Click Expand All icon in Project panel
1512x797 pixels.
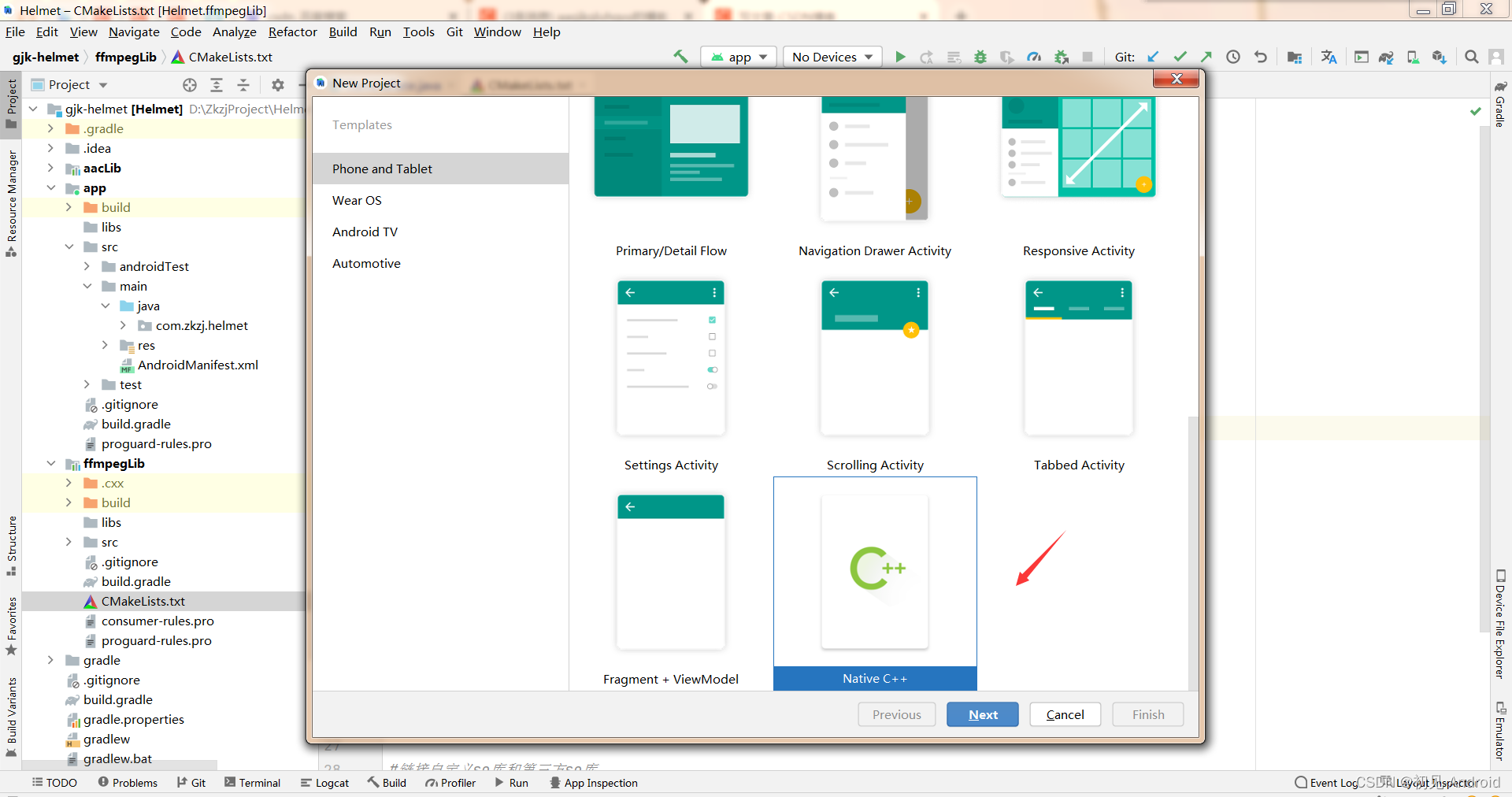click(x=217, y=84)
